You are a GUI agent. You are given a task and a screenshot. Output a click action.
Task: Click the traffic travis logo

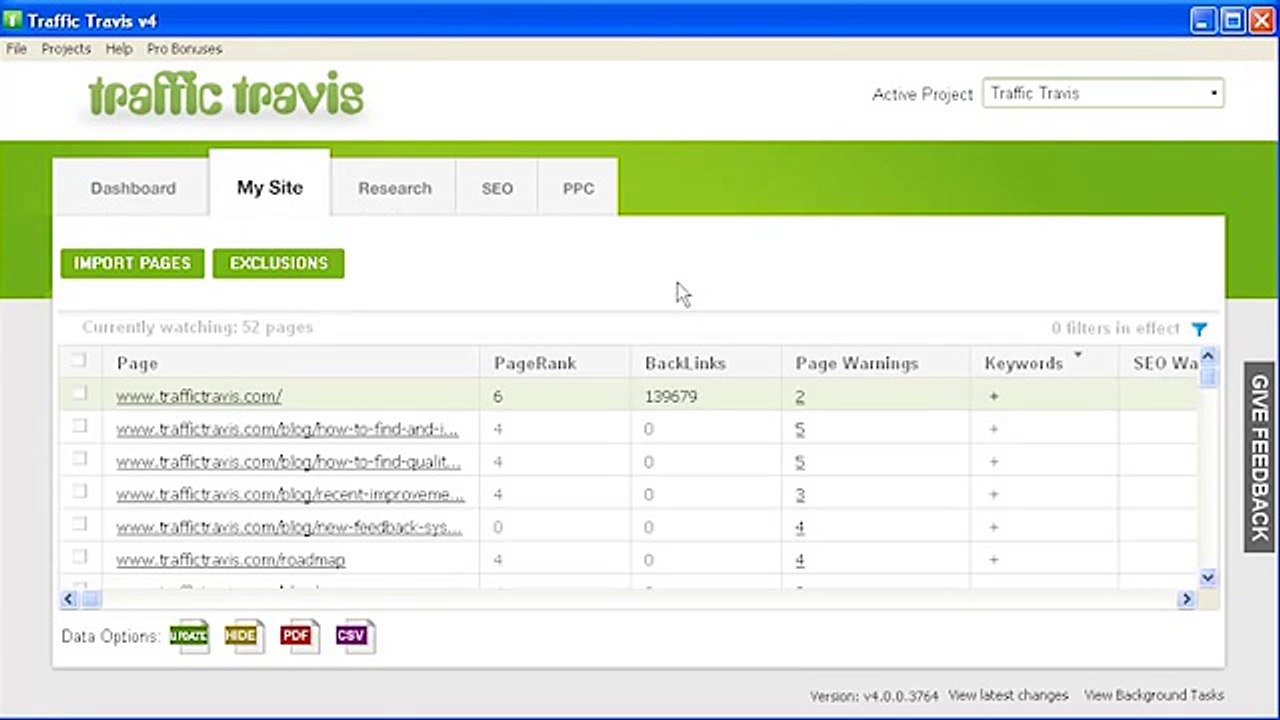coord(226,96)
